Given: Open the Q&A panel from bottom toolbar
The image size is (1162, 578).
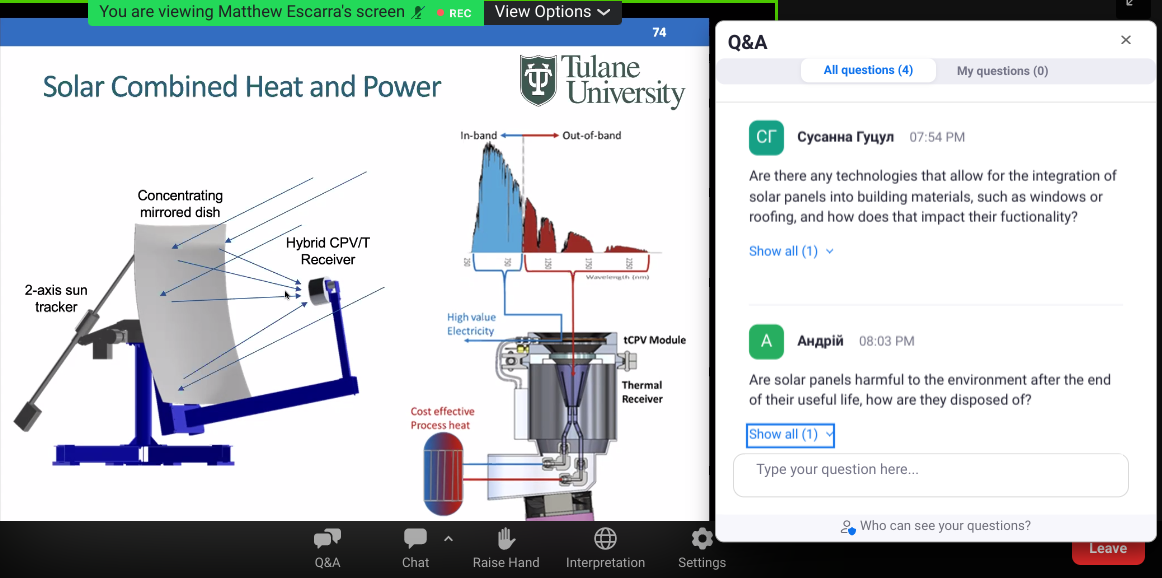Looking at the screenshot, I should point(327,547).
